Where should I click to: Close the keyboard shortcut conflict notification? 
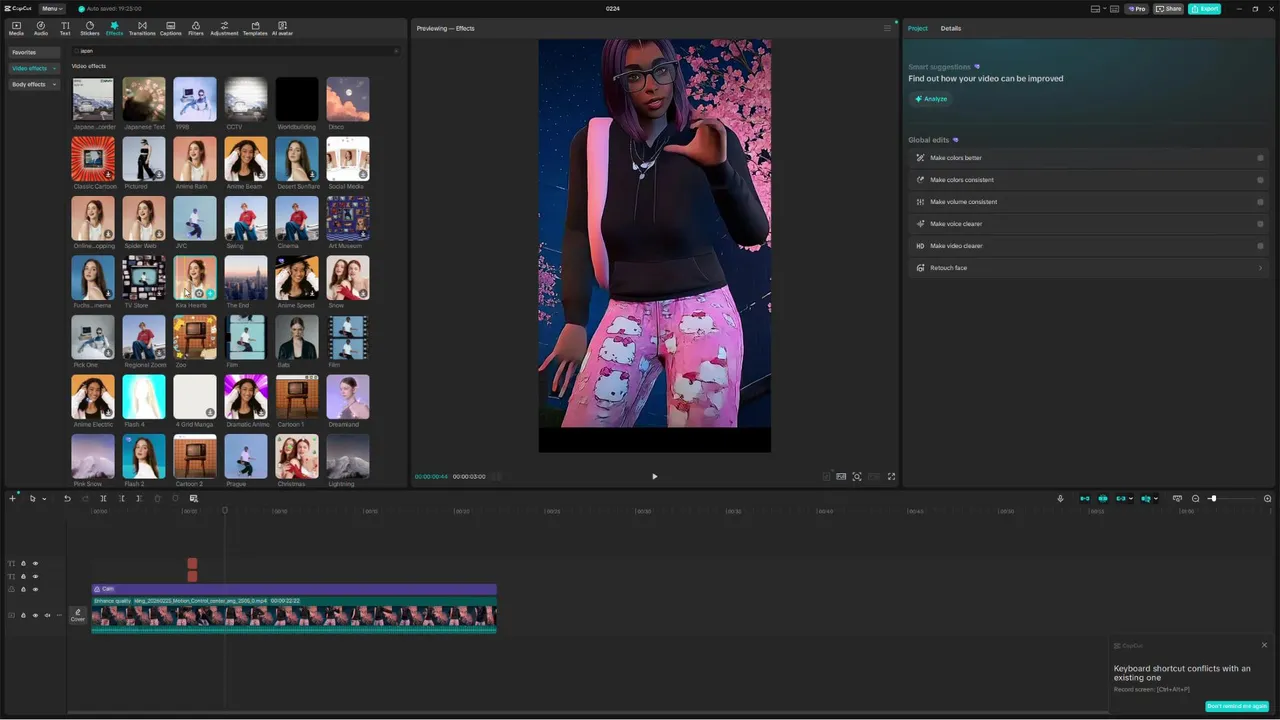pos(1264,645)
